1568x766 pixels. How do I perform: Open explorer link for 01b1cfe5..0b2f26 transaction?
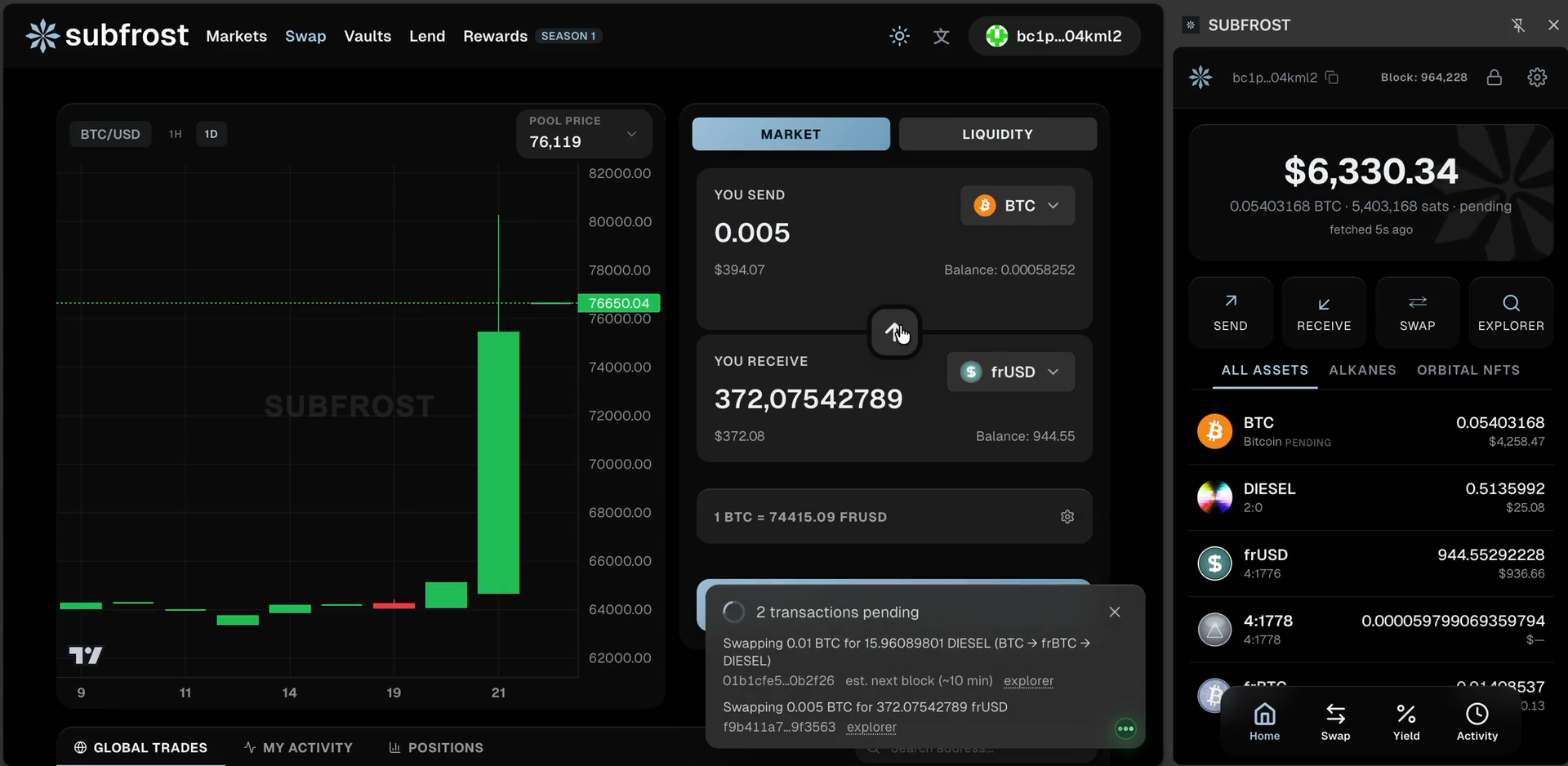pos(1028,681)
